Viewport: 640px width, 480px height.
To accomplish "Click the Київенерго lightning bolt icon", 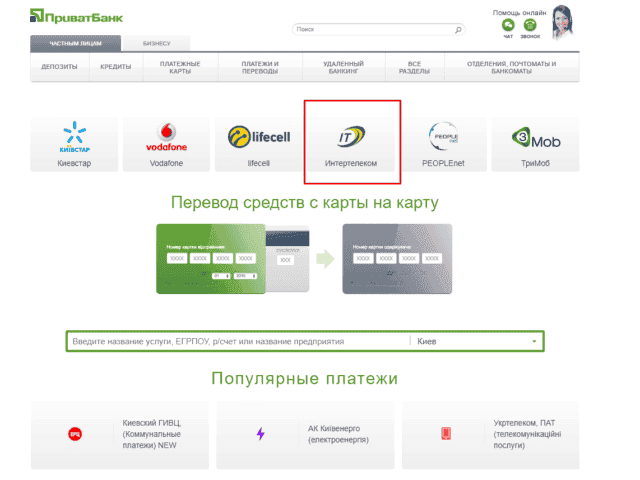I will 260,433.
